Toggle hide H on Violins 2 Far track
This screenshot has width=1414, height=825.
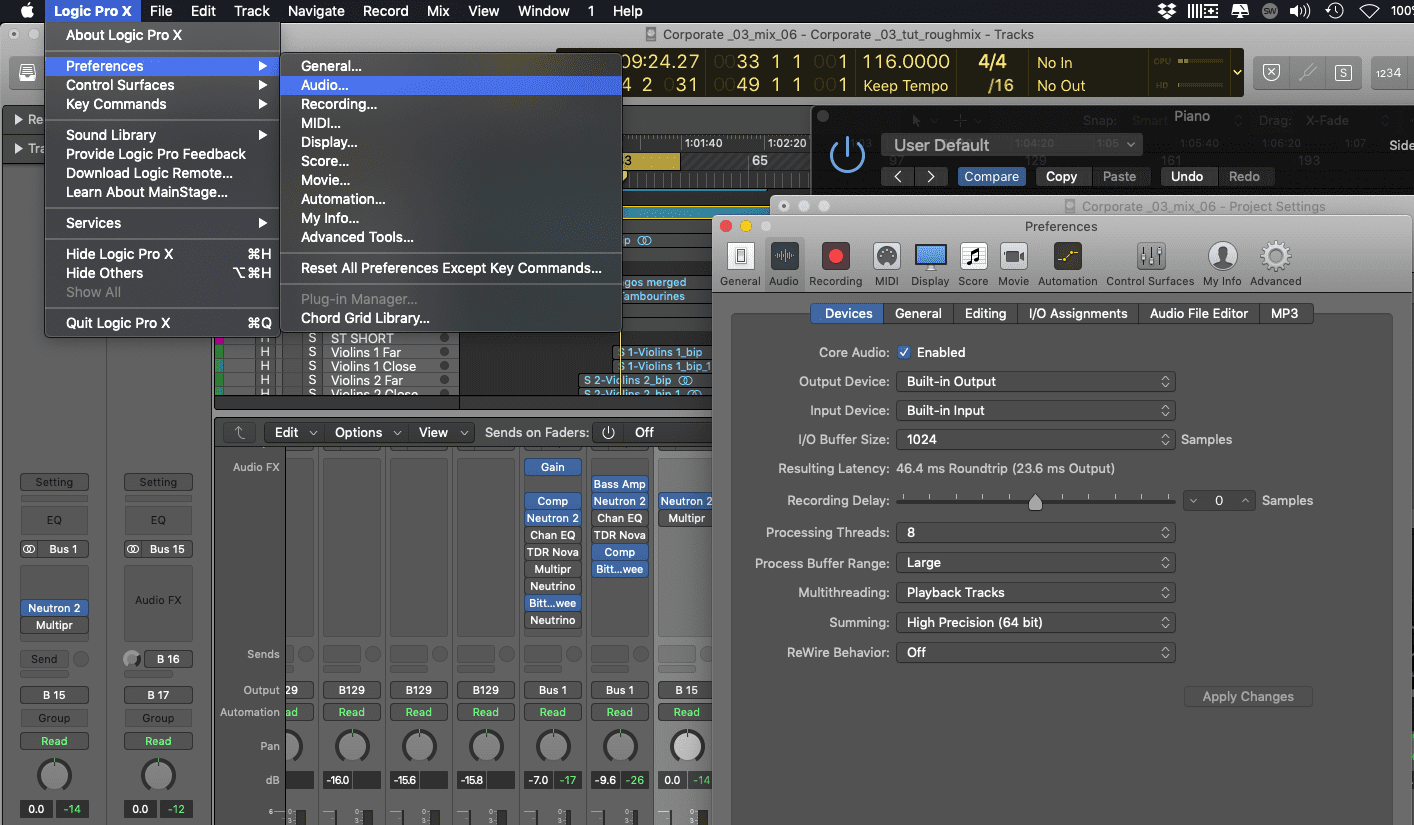point(265,380)
